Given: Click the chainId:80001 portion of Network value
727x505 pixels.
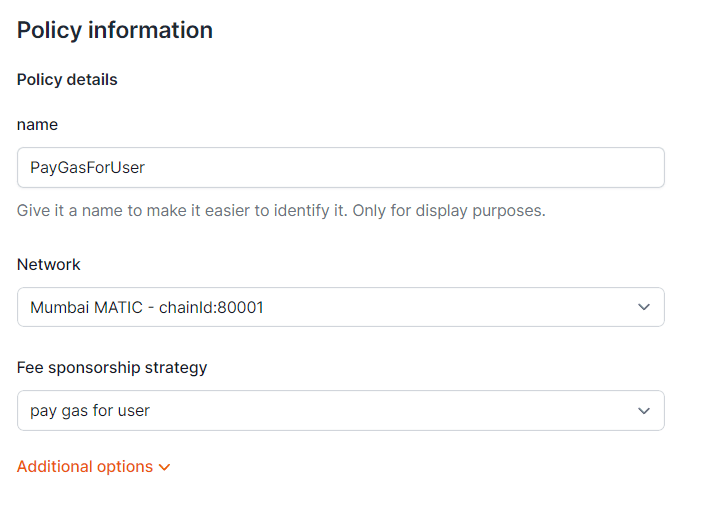Looking at the screenshot, I should [211, 307].
